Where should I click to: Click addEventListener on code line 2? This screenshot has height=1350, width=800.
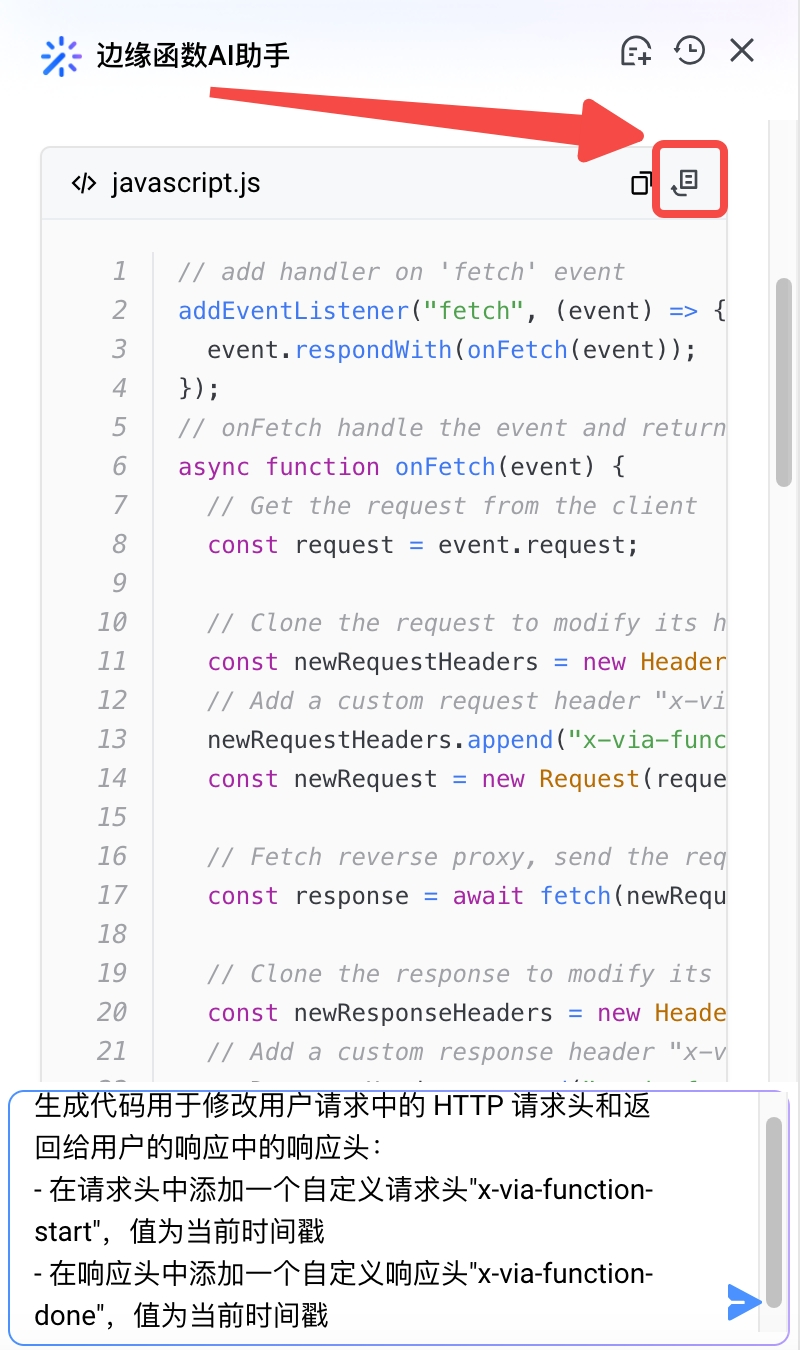click(294, 311)
